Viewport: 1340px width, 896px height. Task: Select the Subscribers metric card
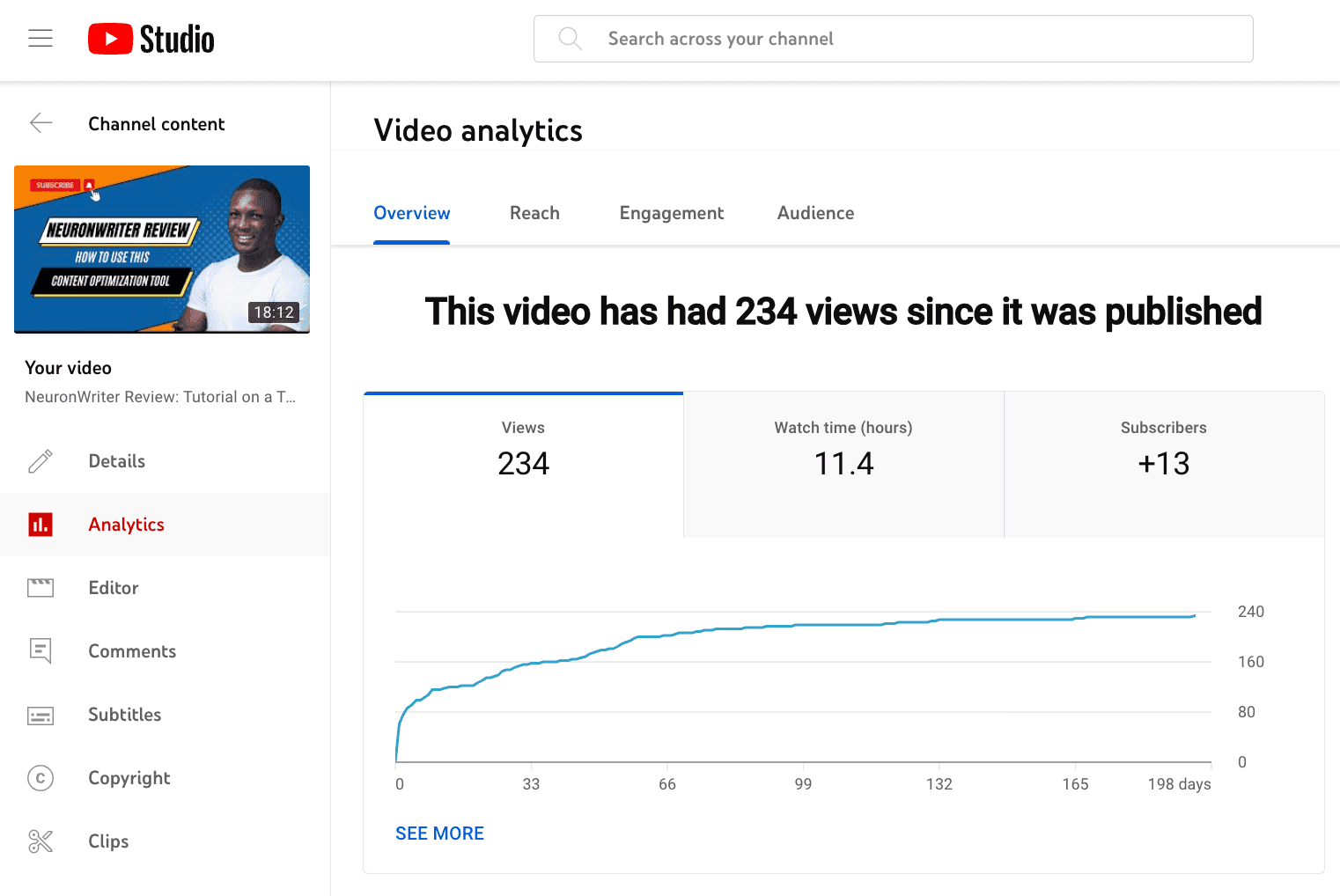click(1163, 464)
